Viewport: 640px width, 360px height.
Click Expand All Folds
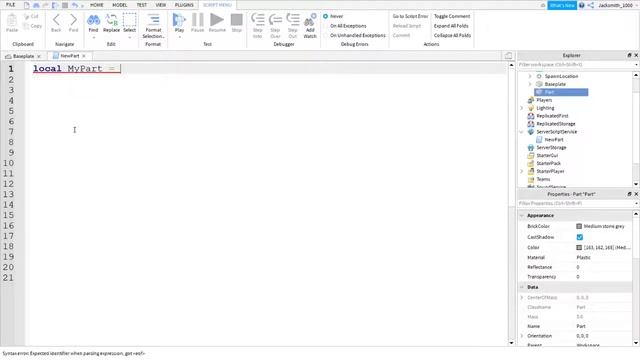[451, 26]
